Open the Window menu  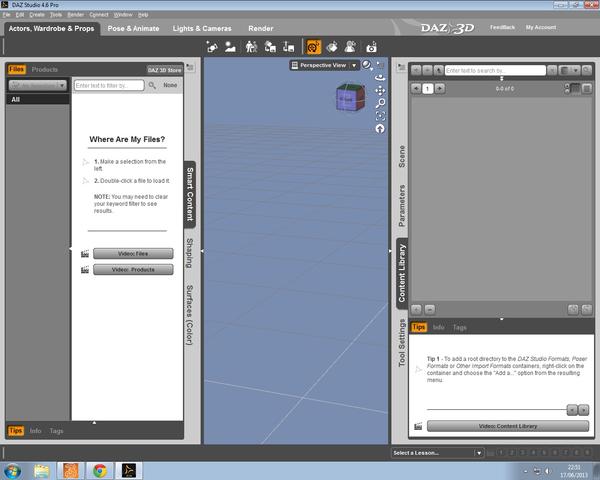pos(123,15)
